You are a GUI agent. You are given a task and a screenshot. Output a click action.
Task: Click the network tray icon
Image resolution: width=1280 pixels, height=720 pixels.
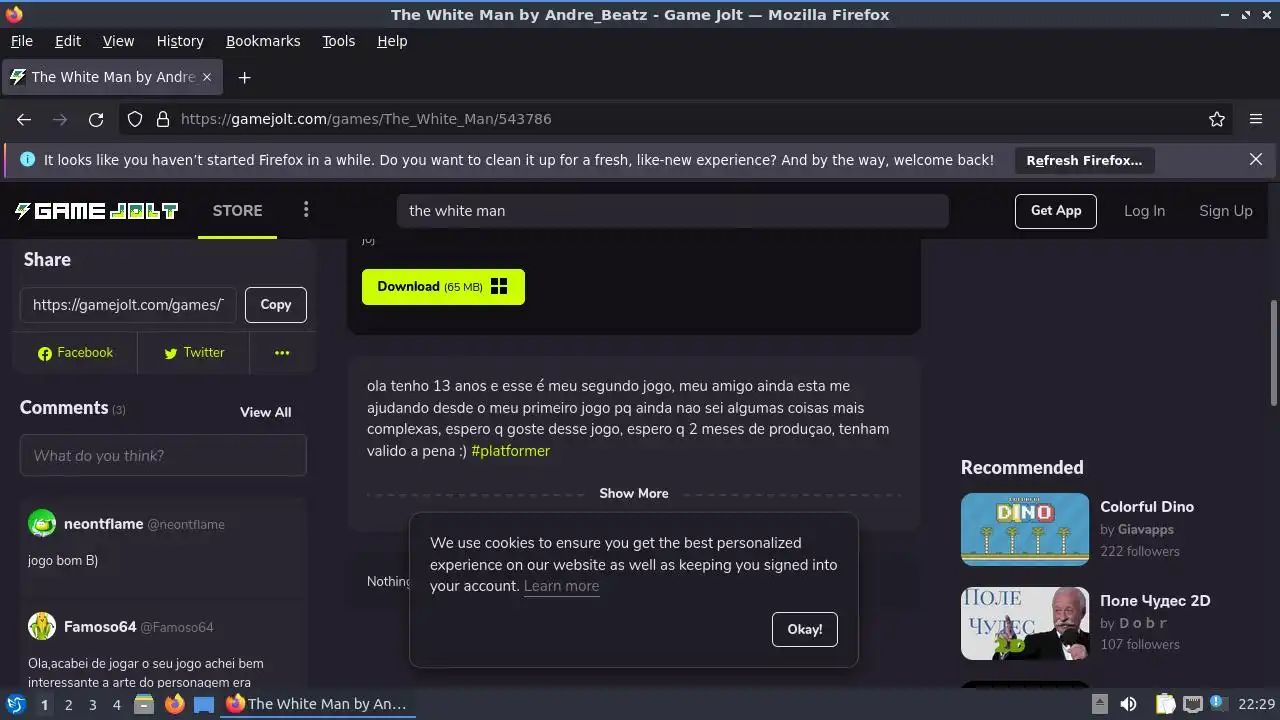point(1192,704)
